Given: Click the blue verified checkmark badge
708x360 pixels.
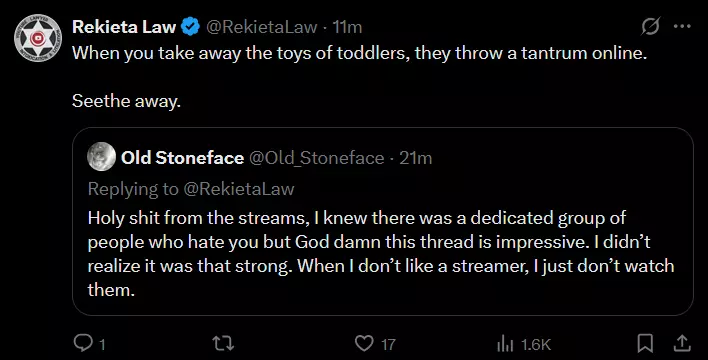Looking at the screenshot, I should (191, 27).
